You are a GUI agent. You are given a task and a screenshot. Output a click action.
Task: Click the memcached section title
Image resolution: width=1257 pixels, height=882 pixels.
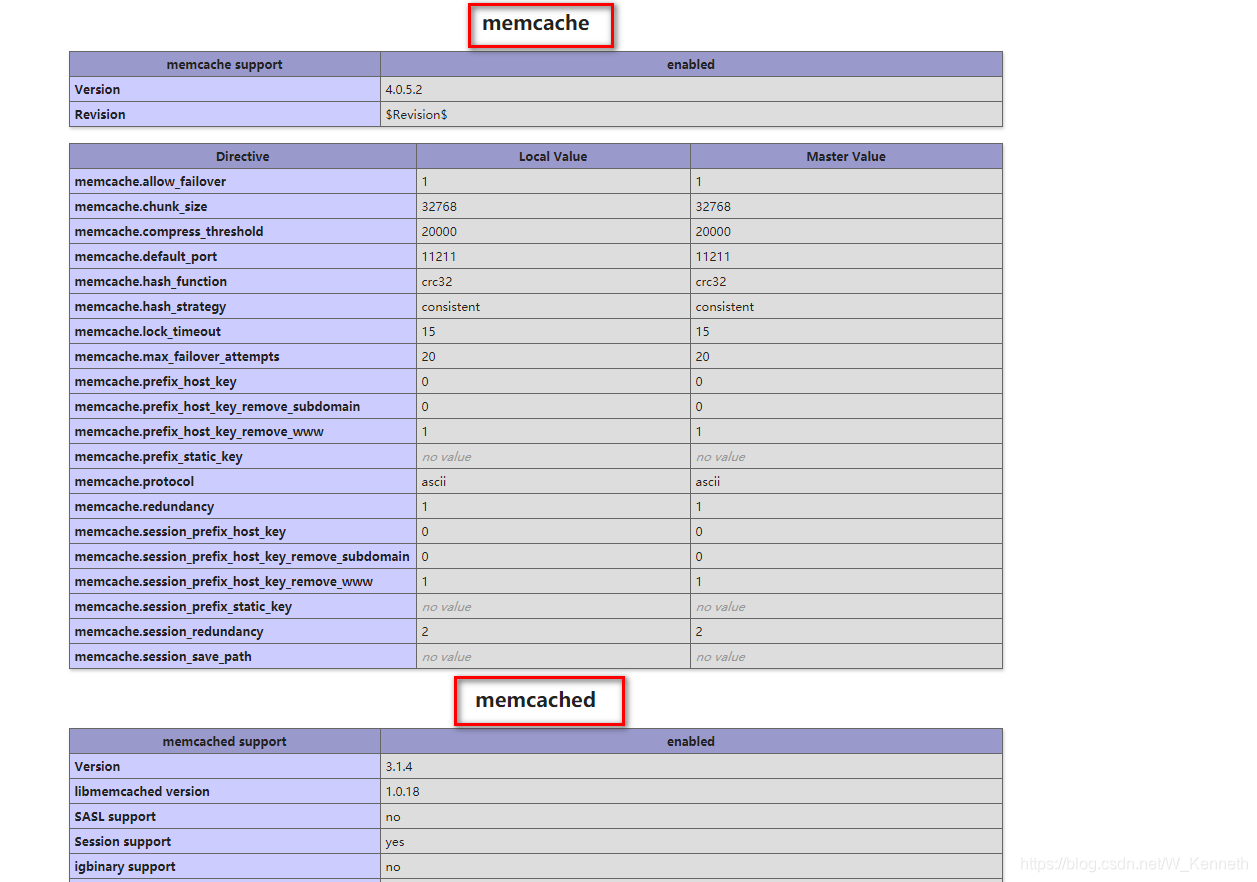pos(539,701)
